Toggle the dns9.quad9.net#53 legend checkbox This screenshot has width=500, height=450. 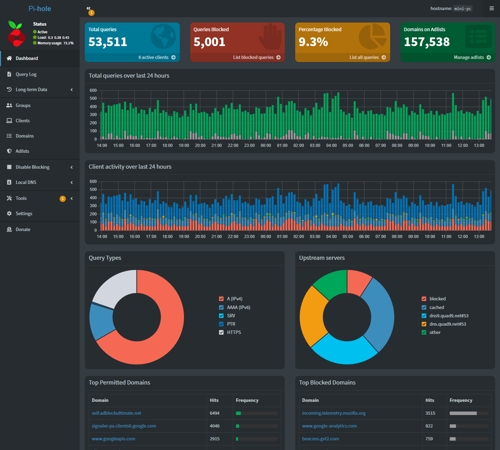[x=424, y=316]
